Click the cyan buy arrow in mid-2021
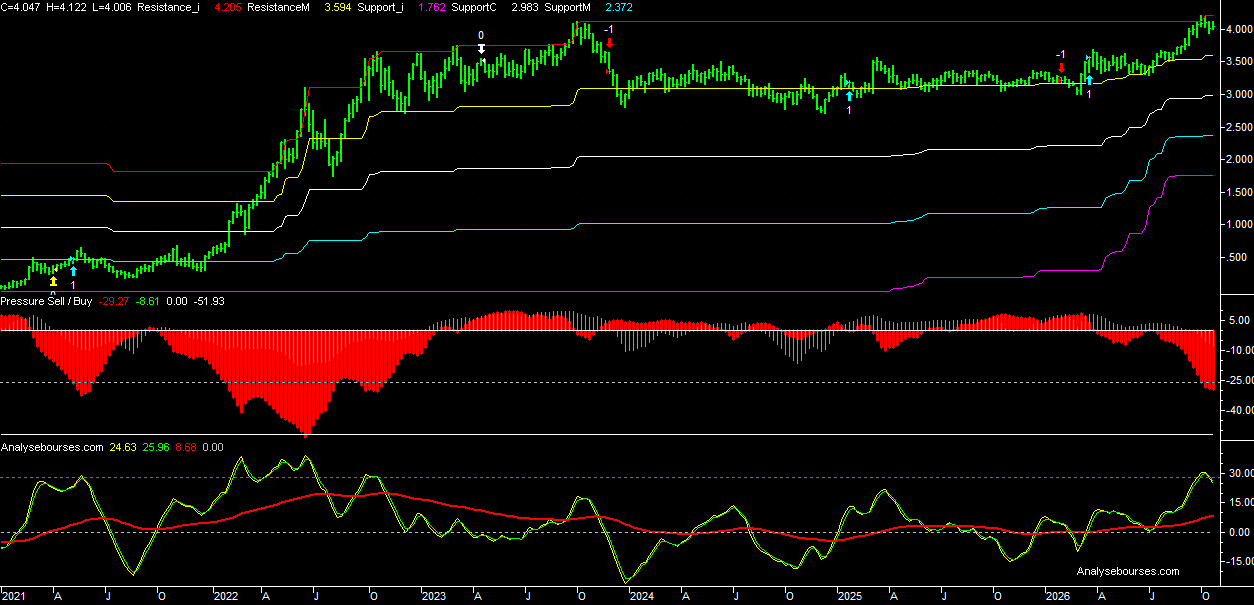Image resolution: width=1254 pixels, height=605 pixels. (x=73, y=271)
